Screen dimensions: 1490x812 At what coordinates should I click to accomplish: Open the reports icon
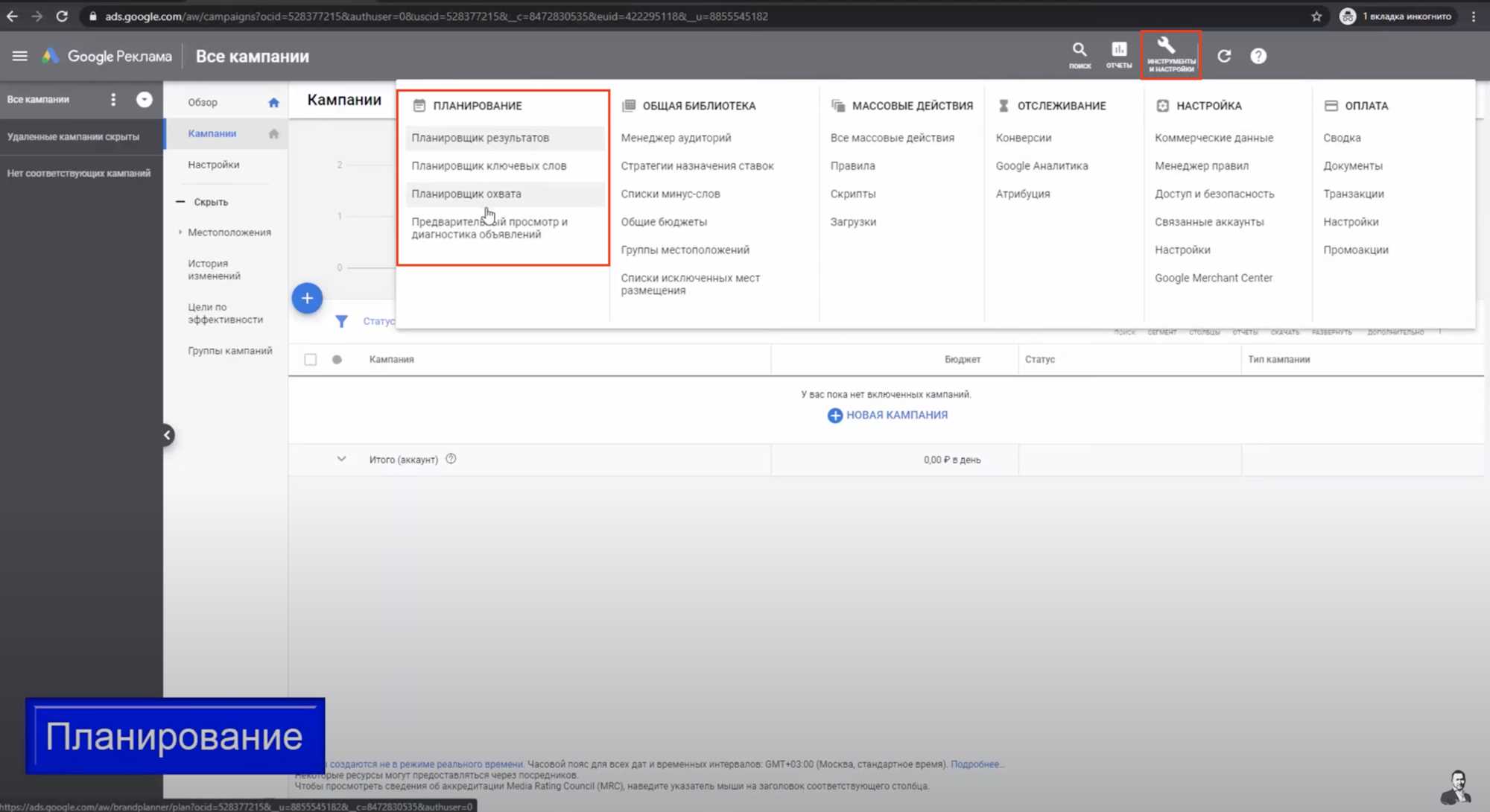1119,55
